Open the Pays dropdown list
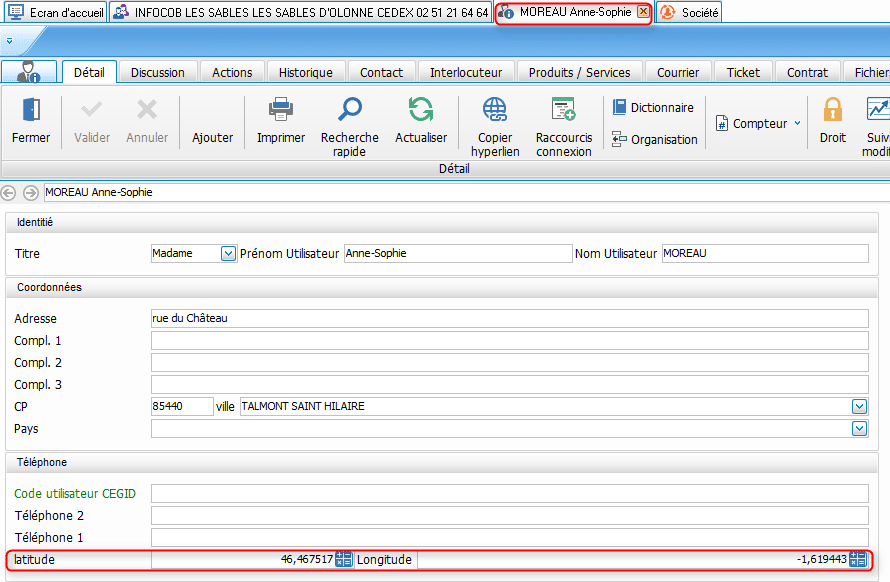This screenshot has height=582, width=890. point(859,429)
